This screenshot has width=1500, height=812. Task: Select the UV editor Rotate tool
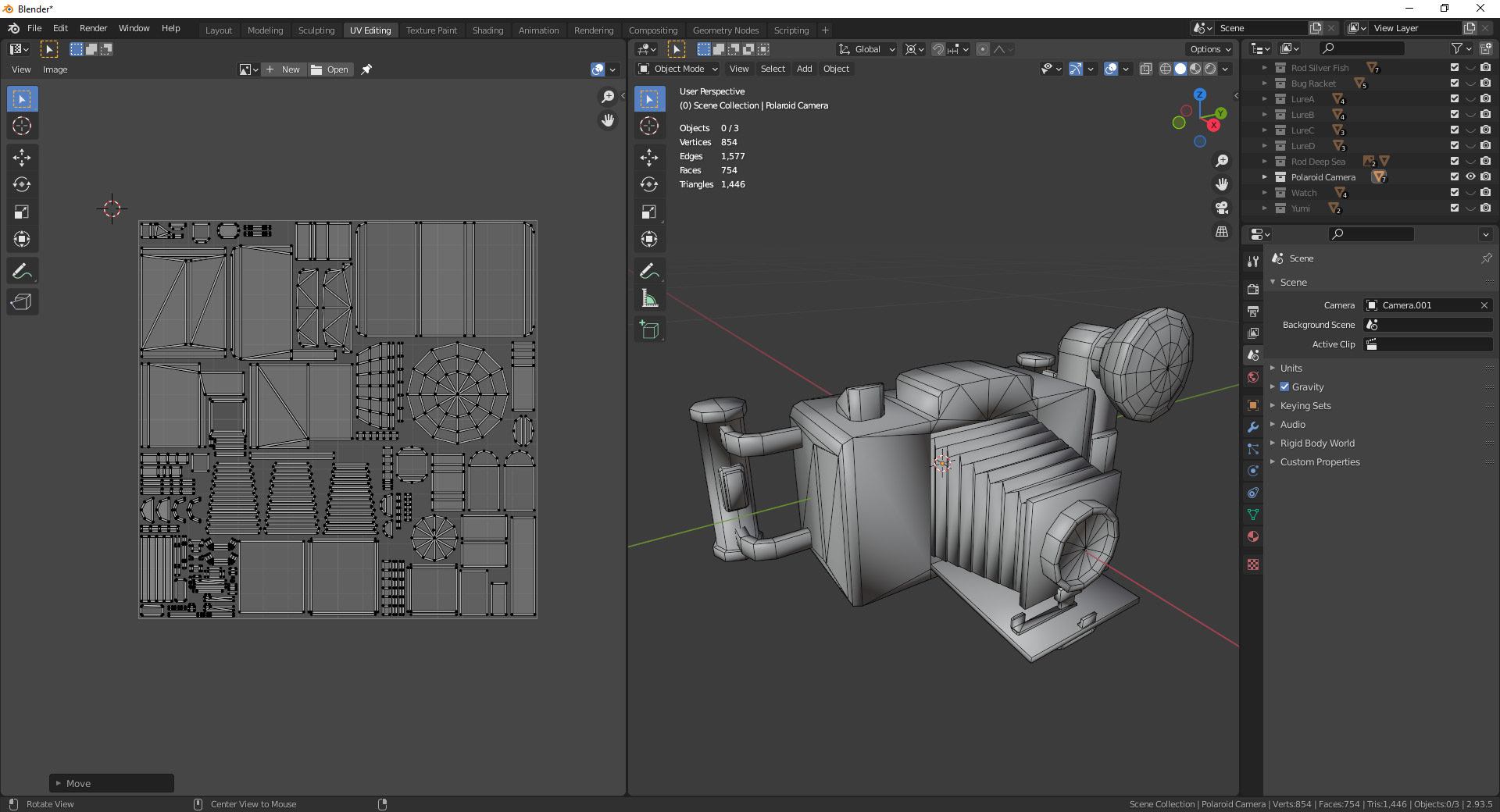click(x=22, y=185)
